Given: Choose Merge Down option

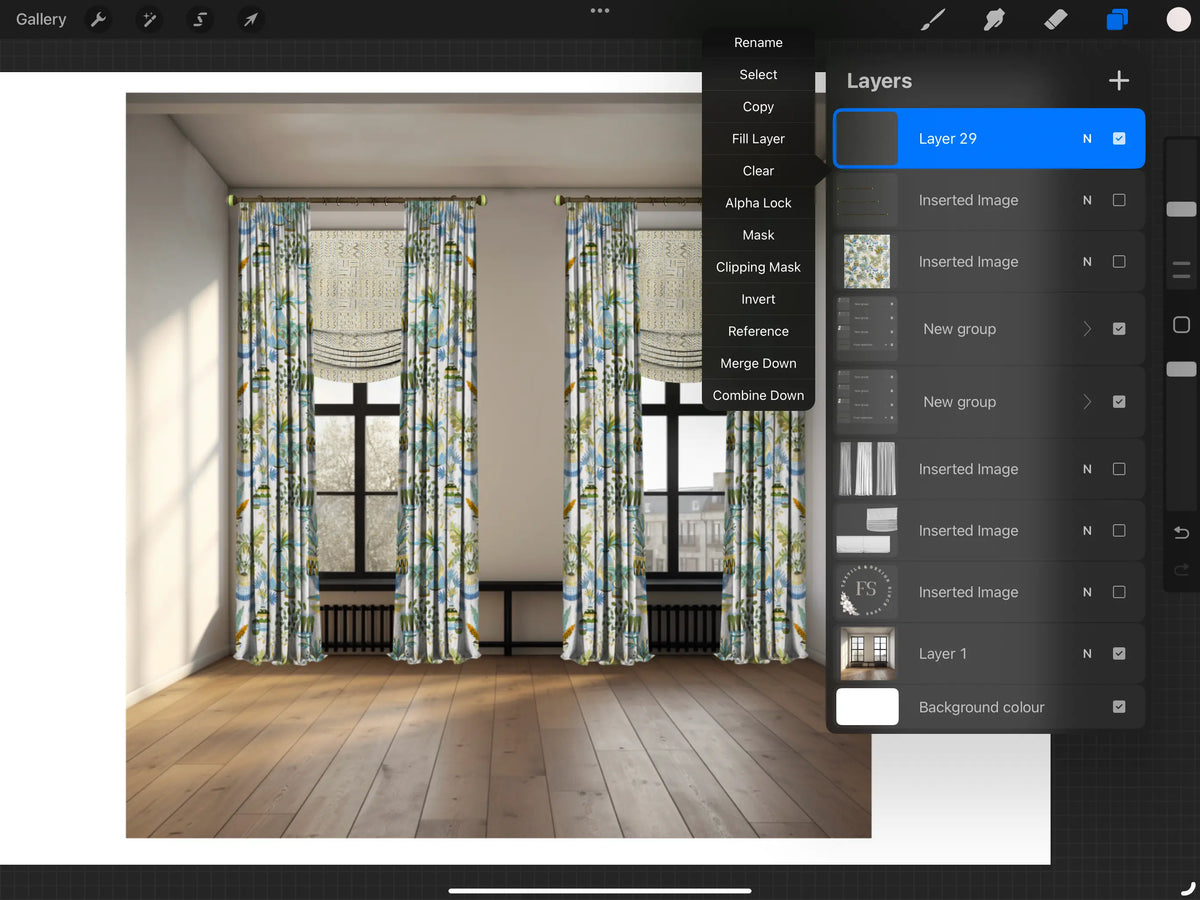Looking at the screenshot, I should coord(758,363).
